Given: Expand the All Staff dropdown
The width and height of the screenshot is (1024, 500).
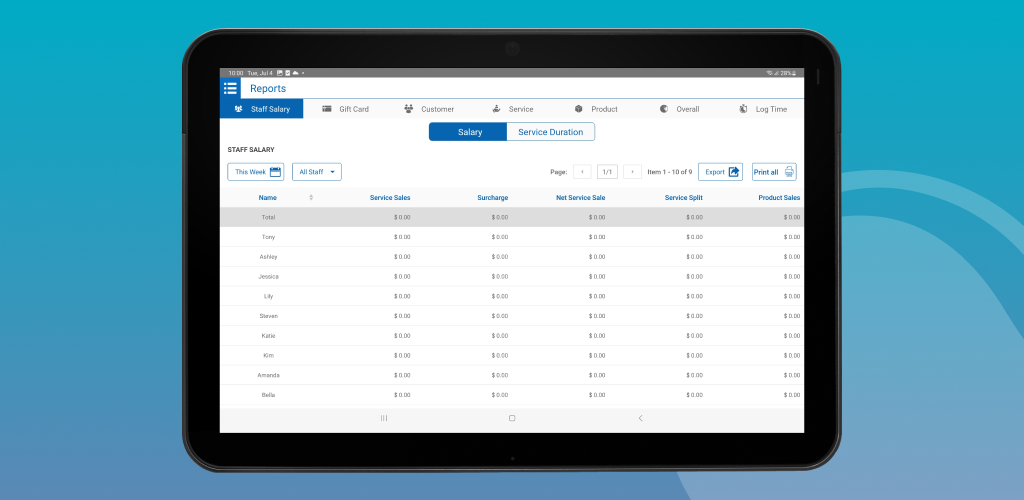Looking at the screenshot, I should point(317,172).
